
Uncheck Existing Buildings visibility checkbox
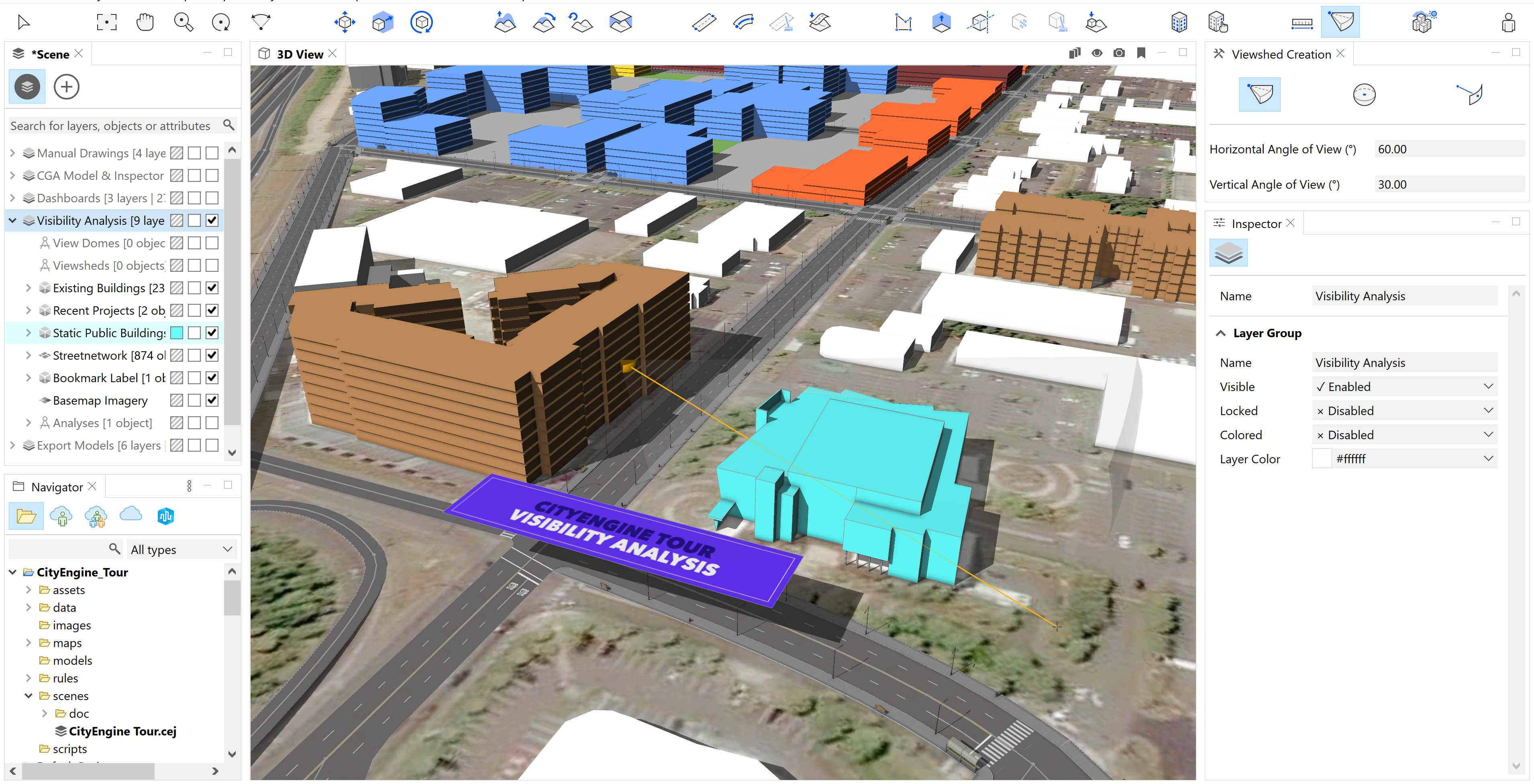(212, 287)
